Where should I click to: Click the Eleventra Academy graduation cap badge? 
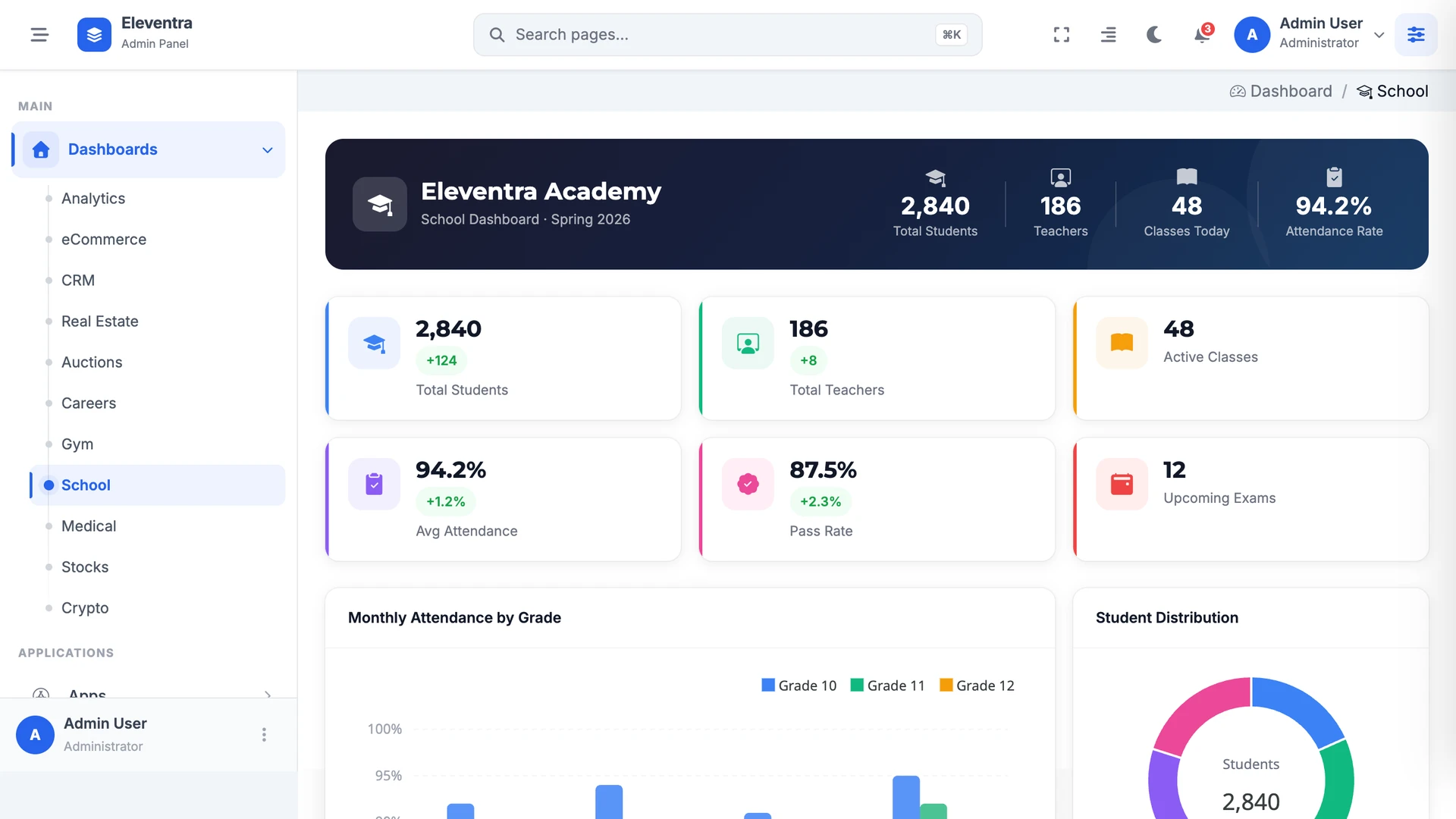click(380, 204)
